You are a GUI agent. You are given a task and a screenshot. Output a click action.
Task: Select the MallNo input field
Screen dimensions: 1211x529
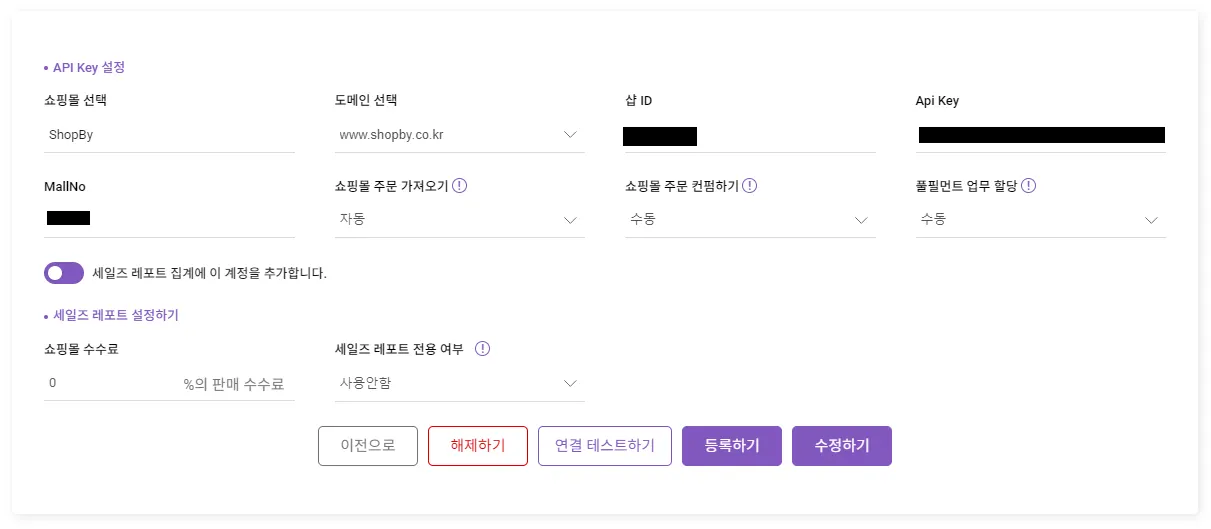pos(169,218)
